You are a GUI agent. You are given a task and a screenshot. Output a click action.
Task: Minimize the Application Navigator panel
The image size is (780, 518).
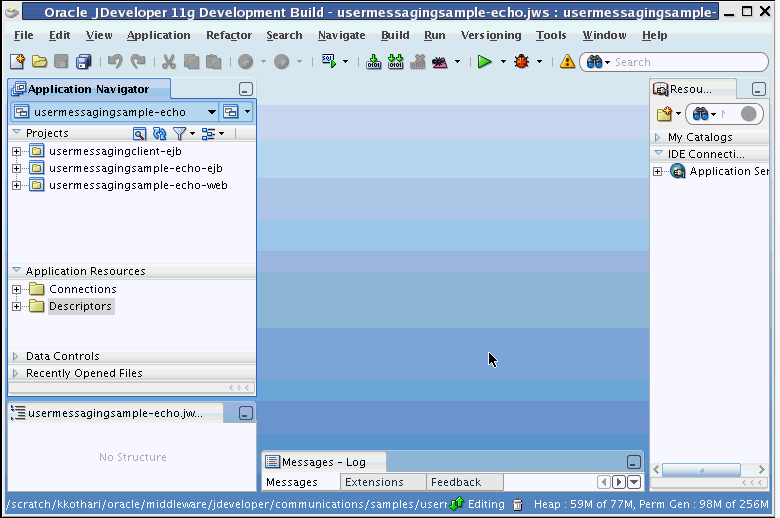click(246, 90)
